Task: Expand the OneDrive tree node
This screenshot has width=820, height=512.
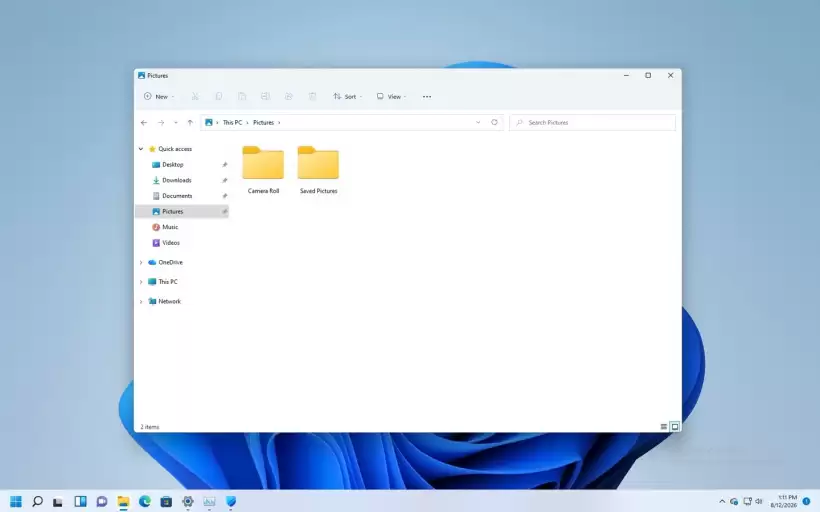Action: click(141, 263)
